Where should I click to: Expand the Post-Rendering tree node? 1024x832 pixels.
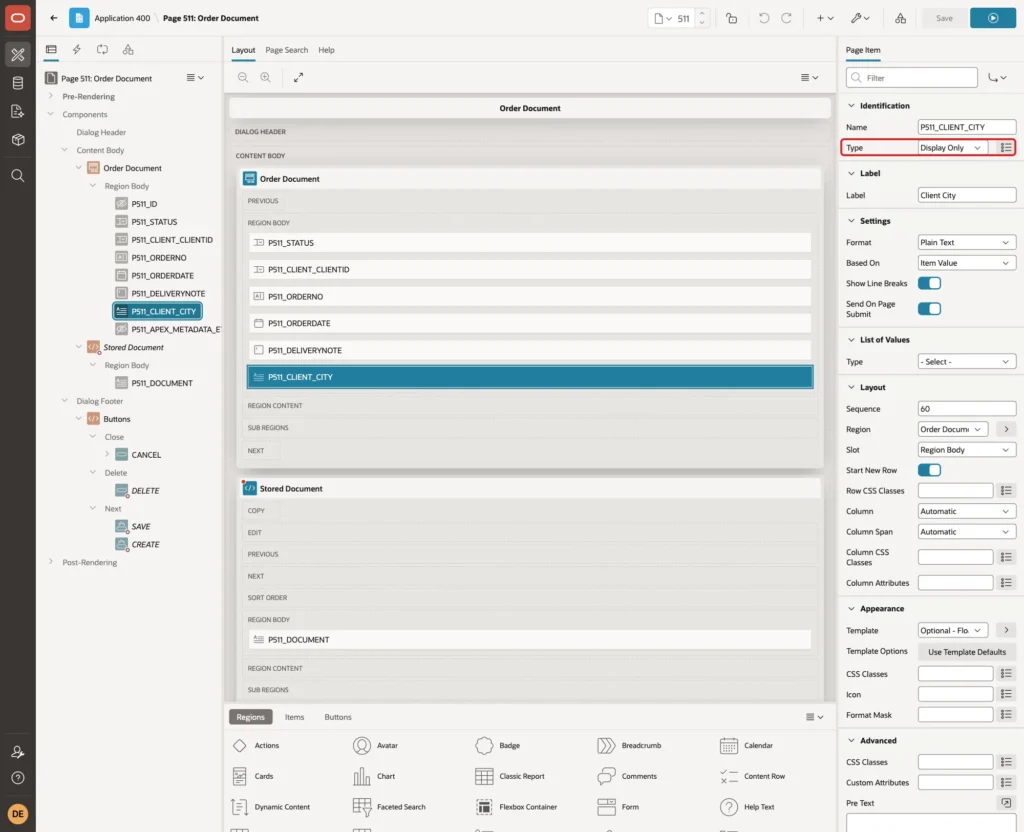51,562
